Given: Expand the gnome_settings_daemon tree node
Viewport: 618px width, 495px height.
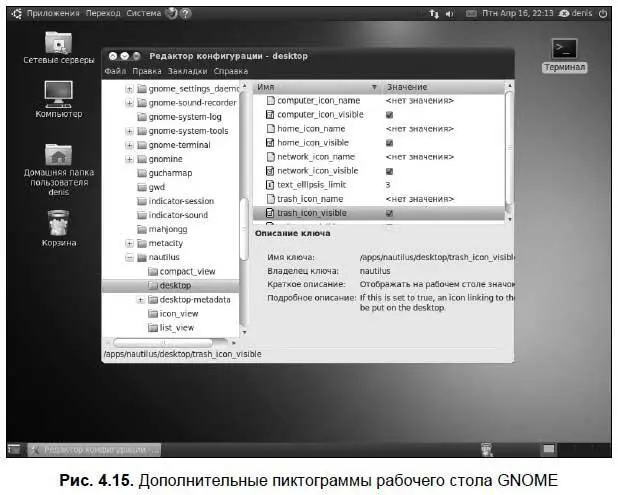Looking at the screenshot, I should point(129,89).
